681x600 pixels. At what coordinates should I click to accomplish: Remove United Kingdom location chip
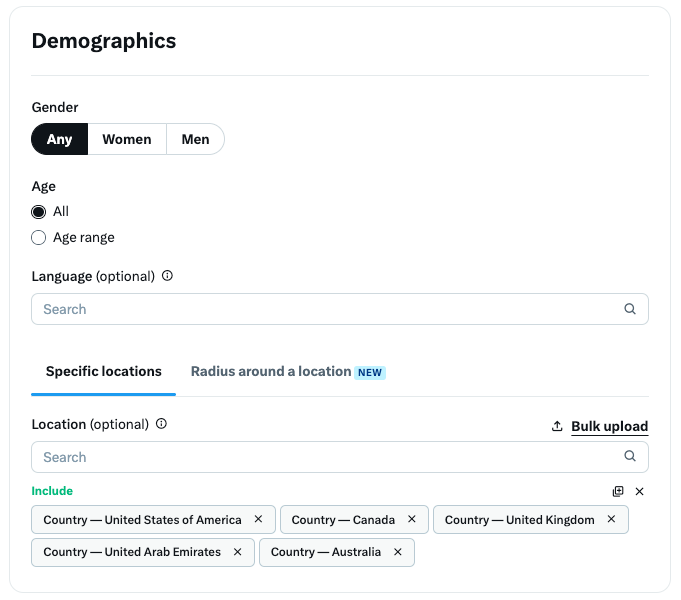click(611, 519)
